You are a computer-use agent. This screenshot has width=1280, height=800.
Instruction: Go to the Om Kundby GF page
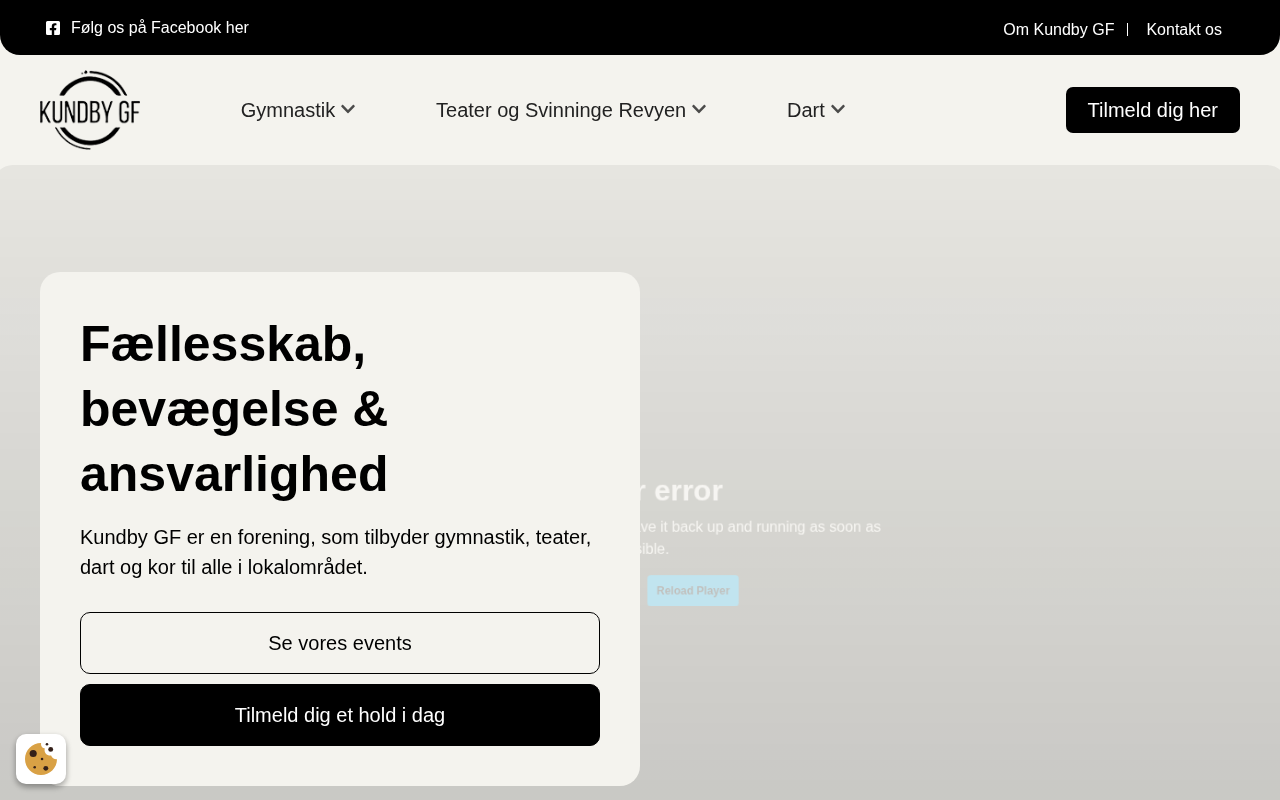tap(1058, 30)
